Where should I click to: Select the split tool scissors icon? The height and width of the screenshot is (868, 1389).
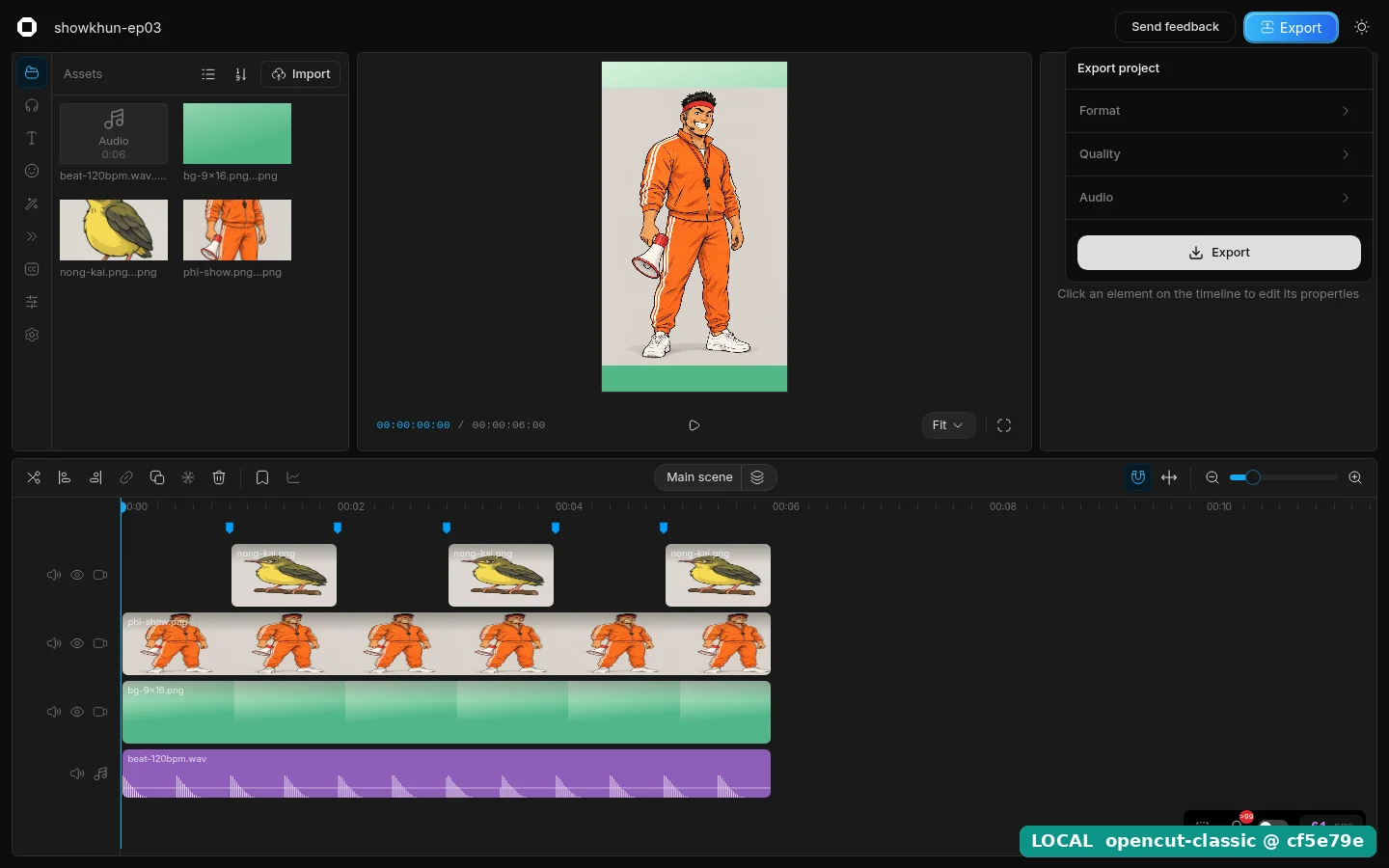click(34, 477)
